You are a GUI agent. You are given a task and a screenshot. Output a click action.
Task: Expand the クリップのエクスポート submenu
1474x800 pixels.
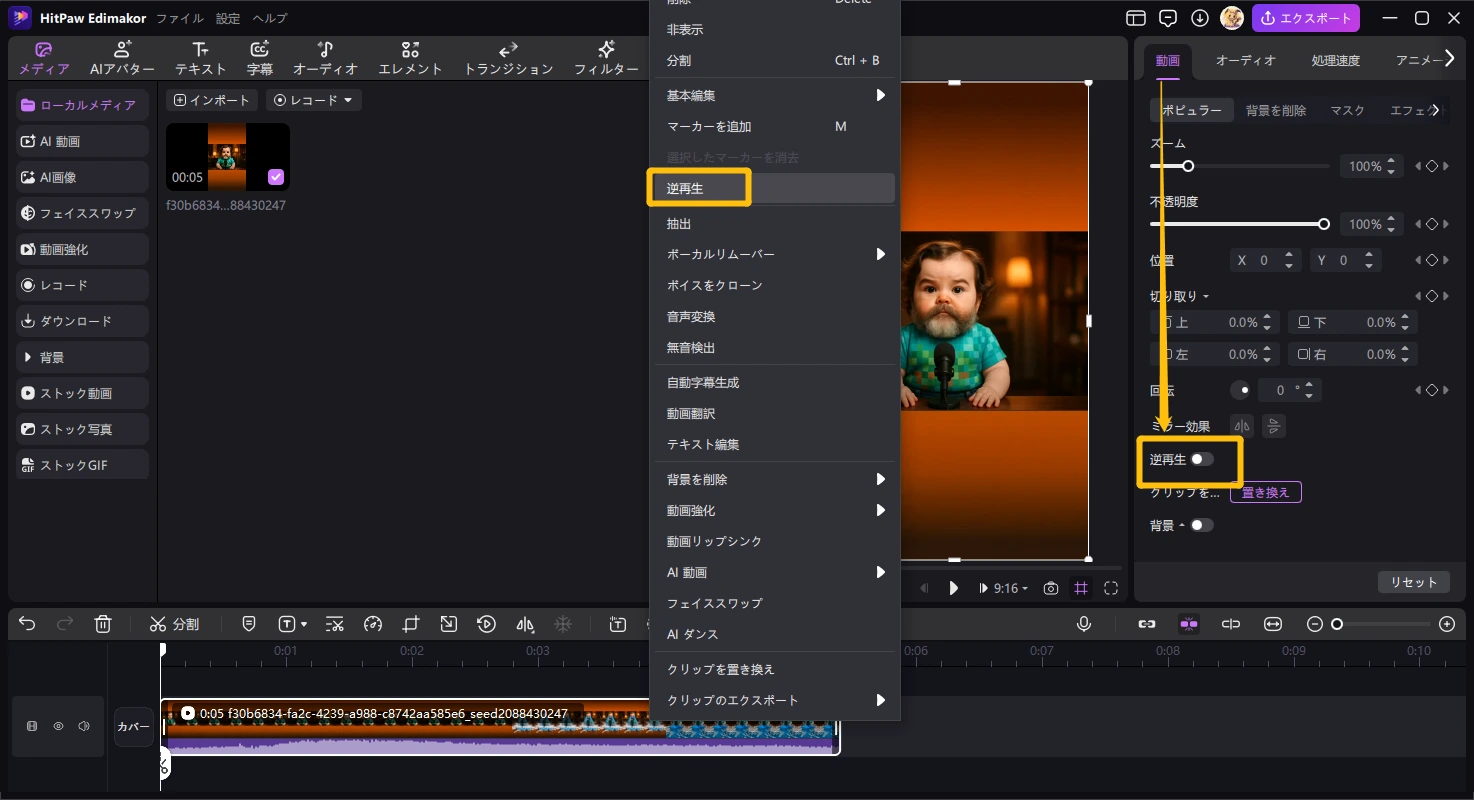[x=775, y=700]
